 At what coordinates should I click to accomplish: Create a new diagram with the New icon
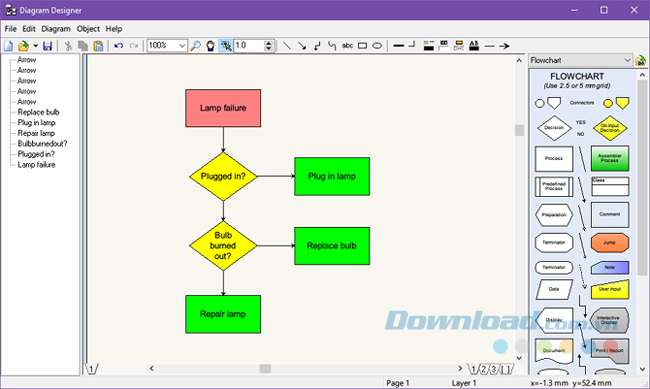9,46
